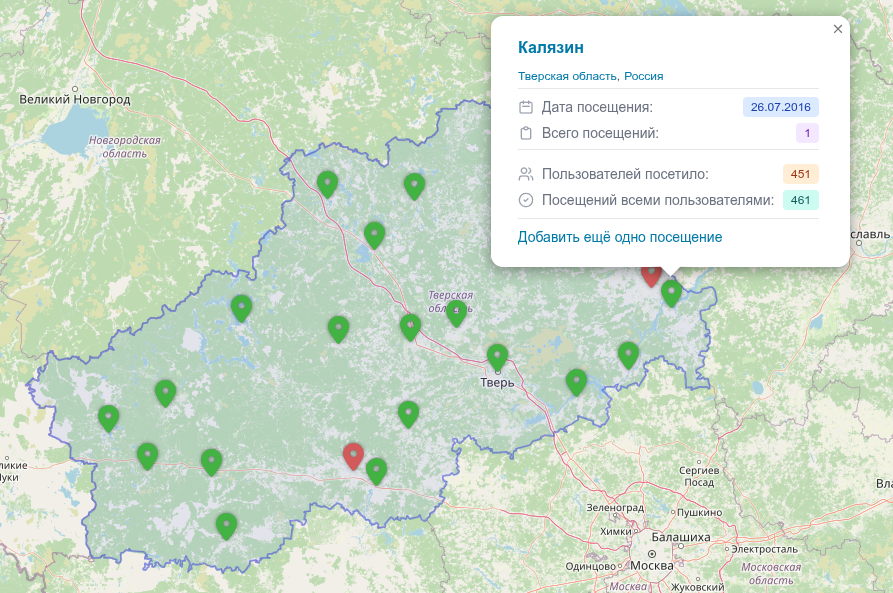The image size is (893, 593).
Task: Click the orange 451 users count badge
Action: [x=800, y=174]
